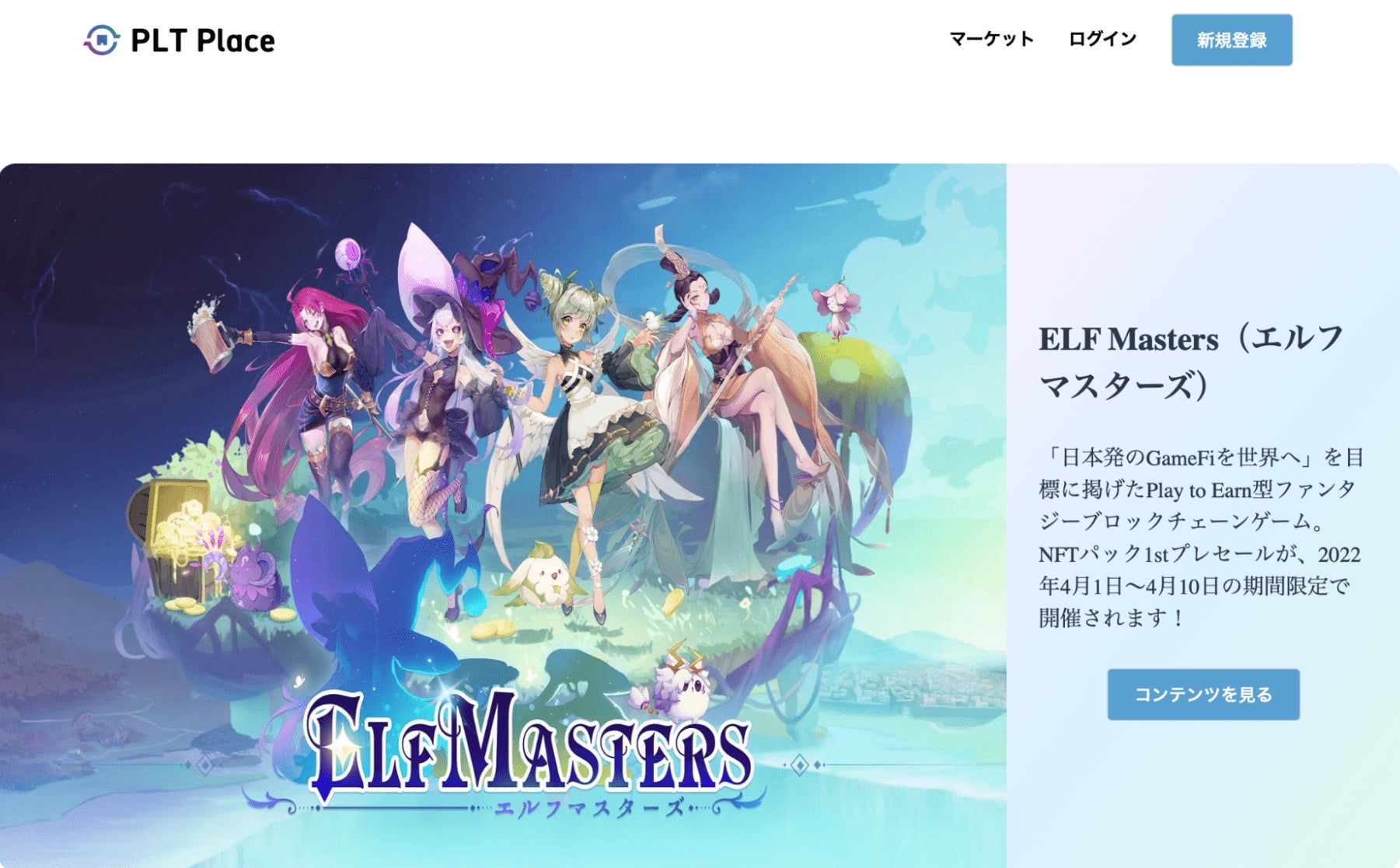This screenshot has height=868, width=1400.
Task: Click the small pink flower fairy creature
Action: pos(836,308)
